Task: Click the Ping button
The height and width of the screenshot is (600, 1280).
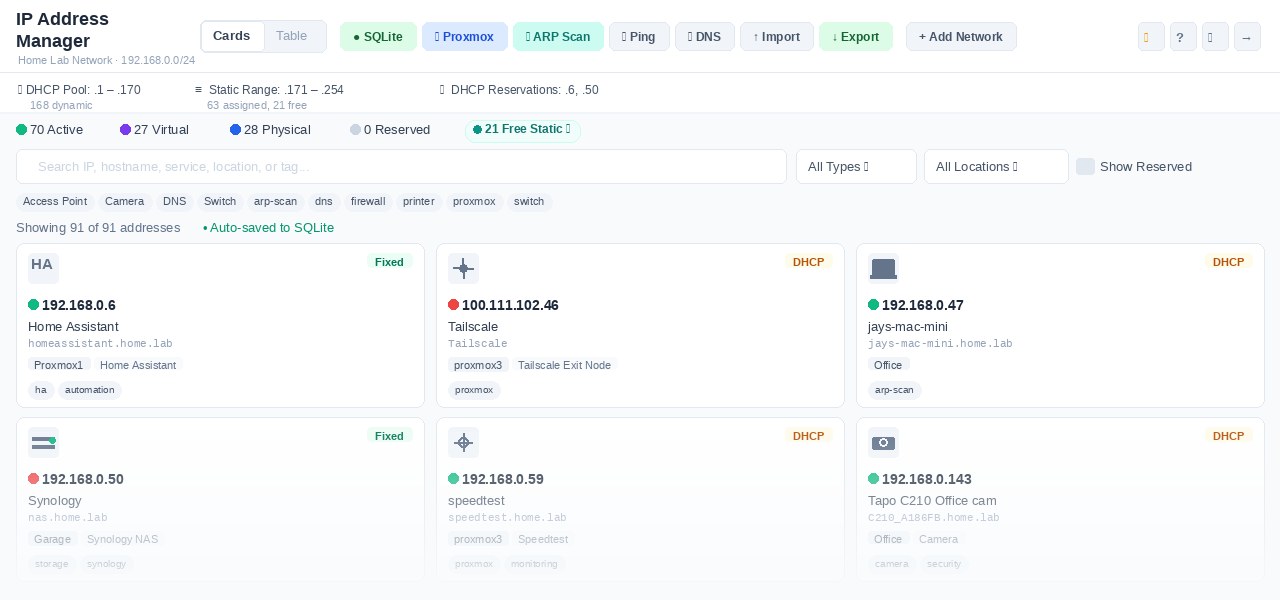Action: point(639,37)
